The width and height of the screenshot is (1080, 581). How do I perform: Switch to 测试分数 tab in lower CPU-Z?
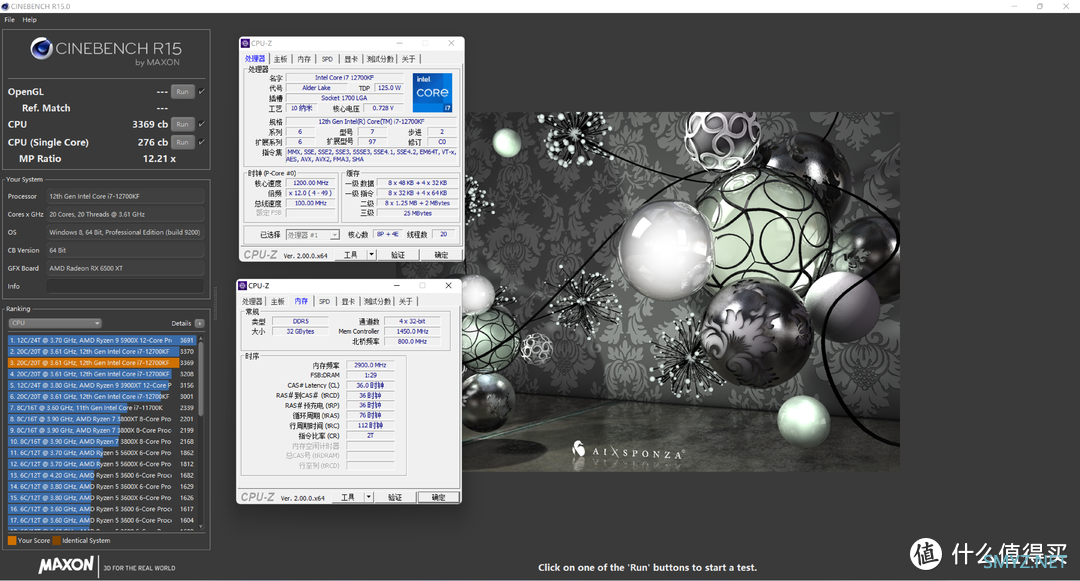point(377,302)
